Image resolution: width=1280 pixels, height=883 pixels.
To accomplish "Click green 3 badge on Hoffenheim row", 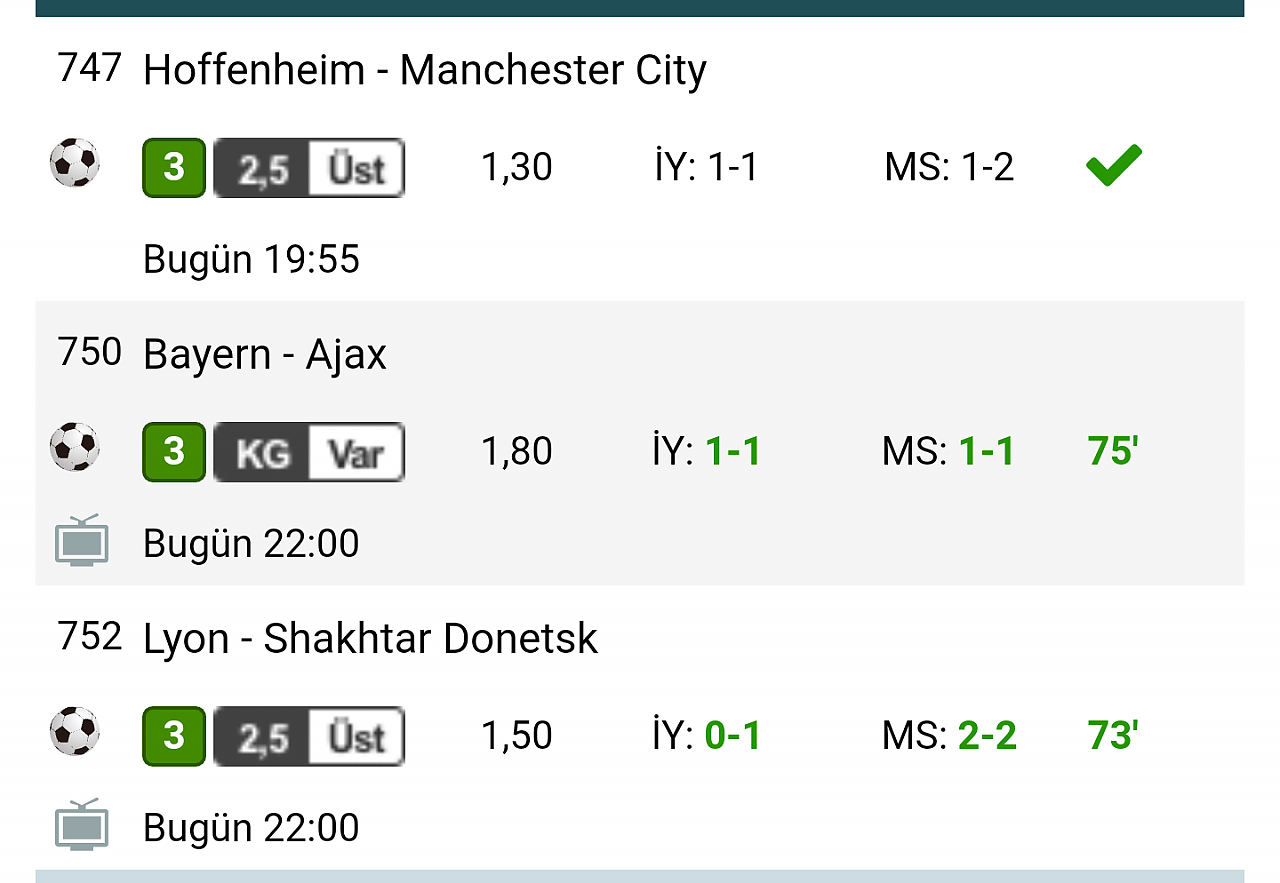I will tap(174, 168).
